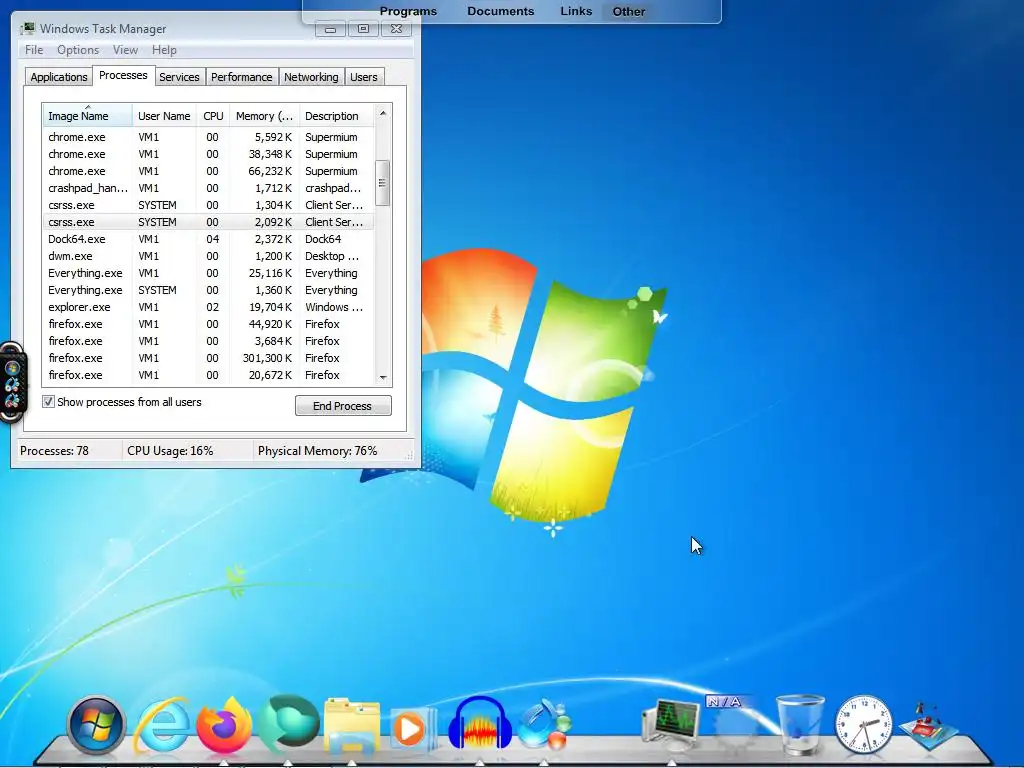The width and height of the screenshot is (1024, 768).
Task: Select chrome.exe row using 66,232 K
Action: pos(208,171)
